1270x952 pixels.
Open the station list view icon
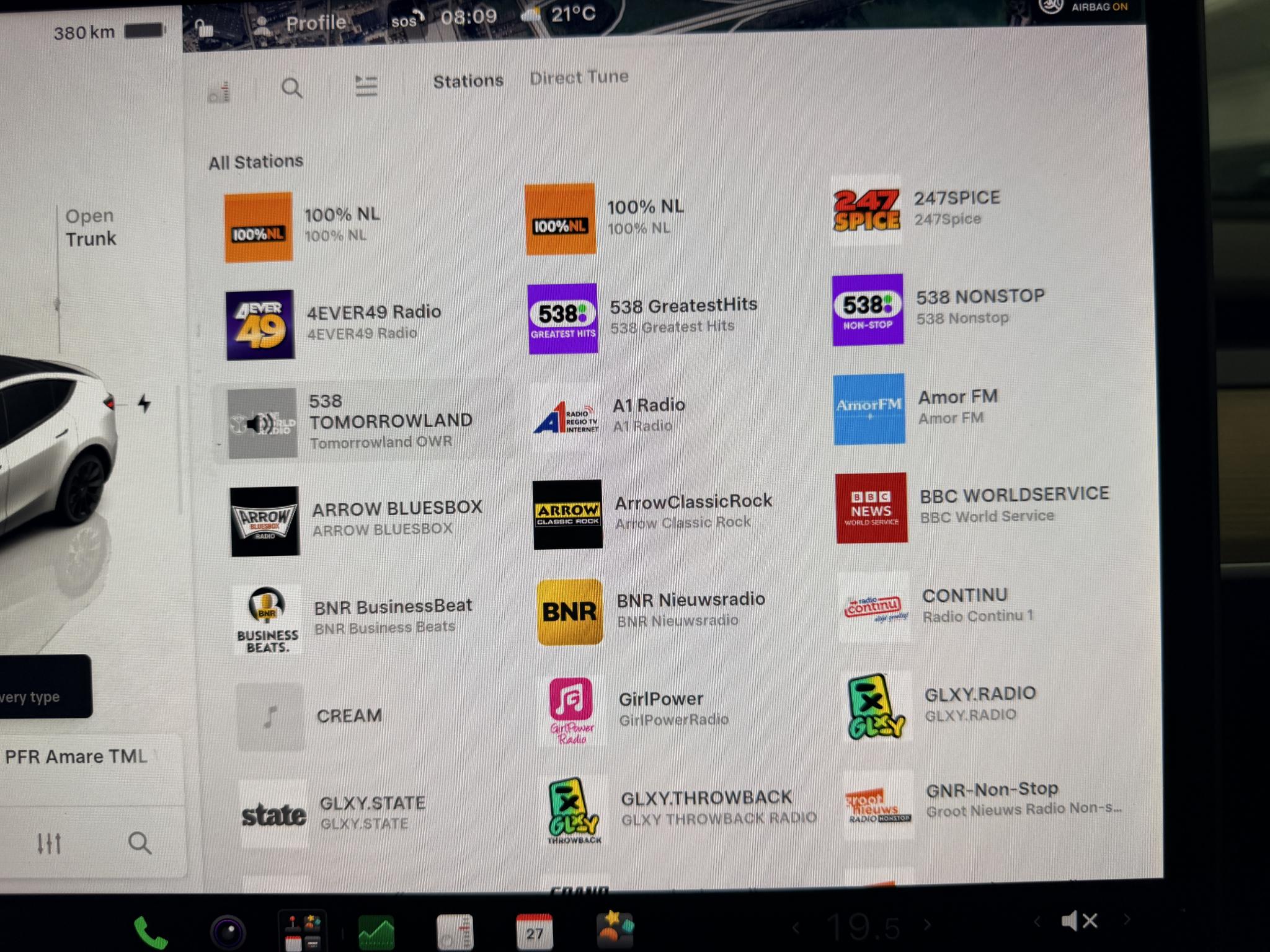click(366, 86)
